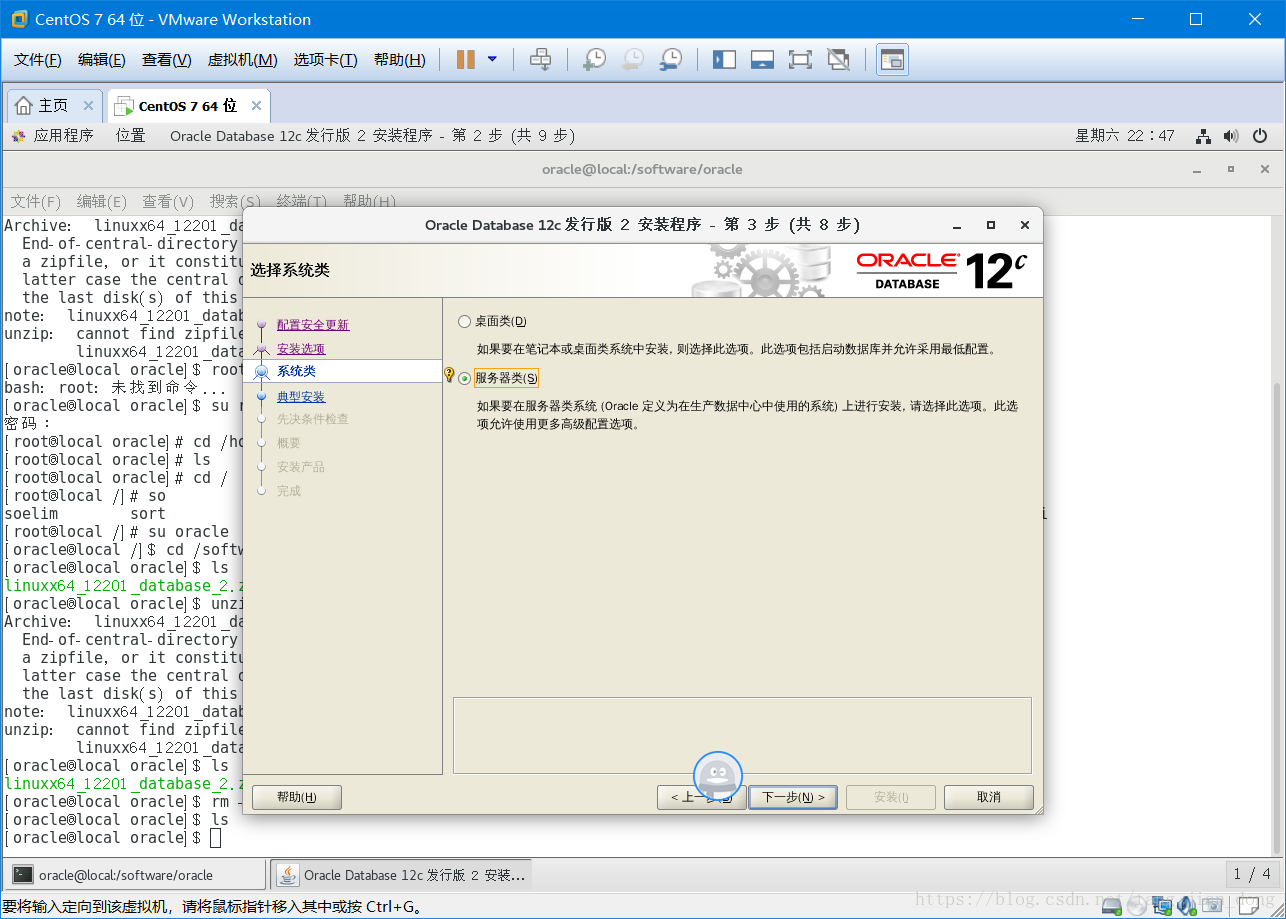The height and width of the screenshot is (919, 1286).
Task: Open the 选项卡(T) menu
Action: pyautogui.click(x=325, y=60)
